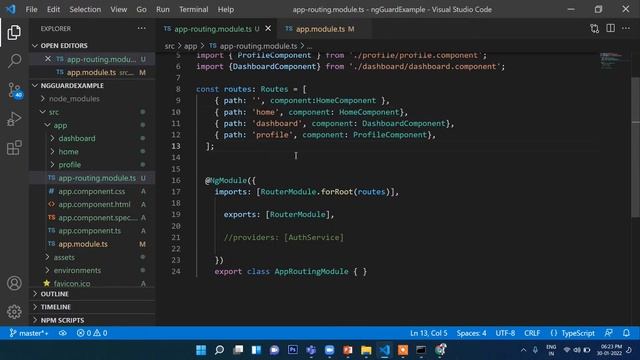Open the File menu
This screenshot has width=640, height=360.
coord(31,9)
